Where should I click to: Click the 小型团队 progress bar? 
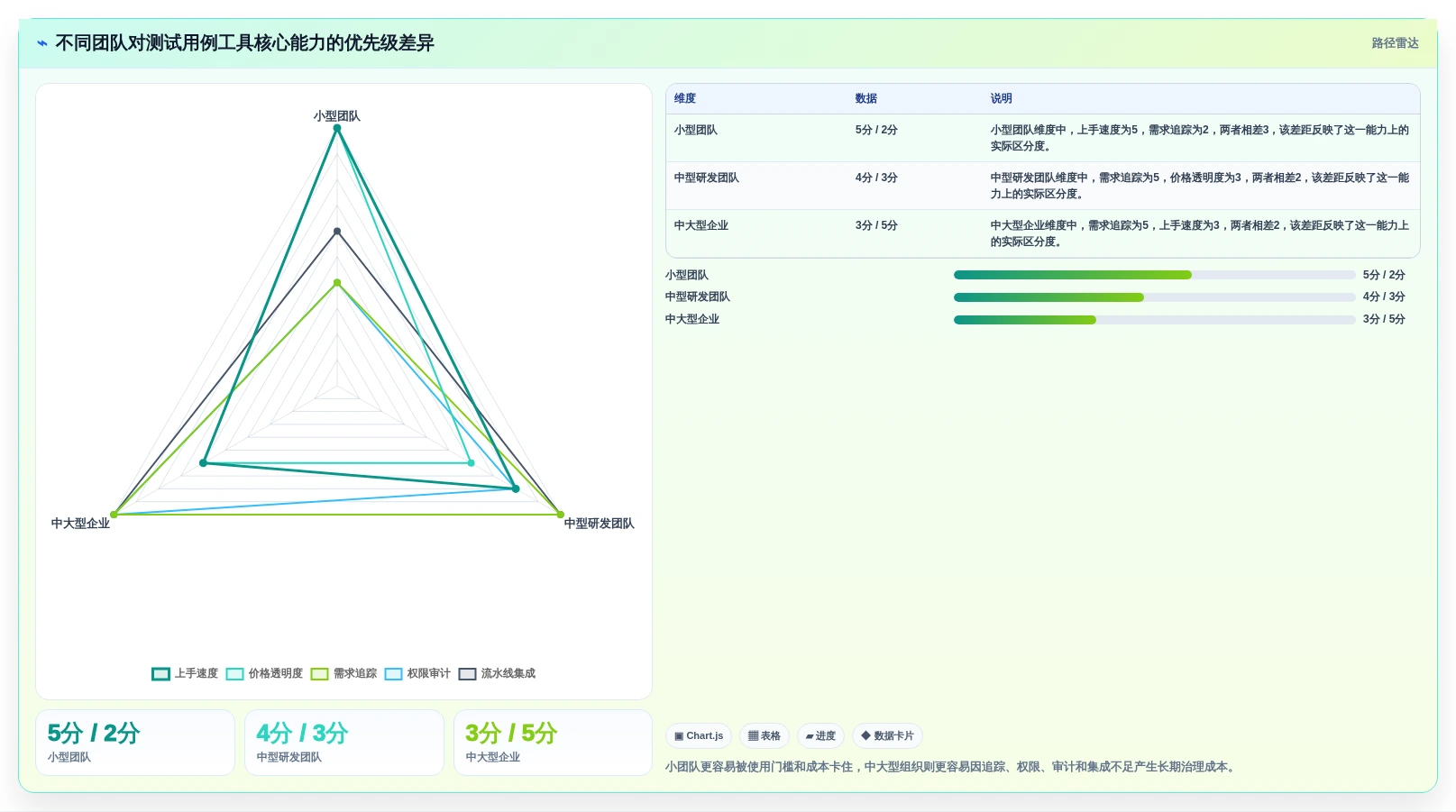click(1154, 275)
